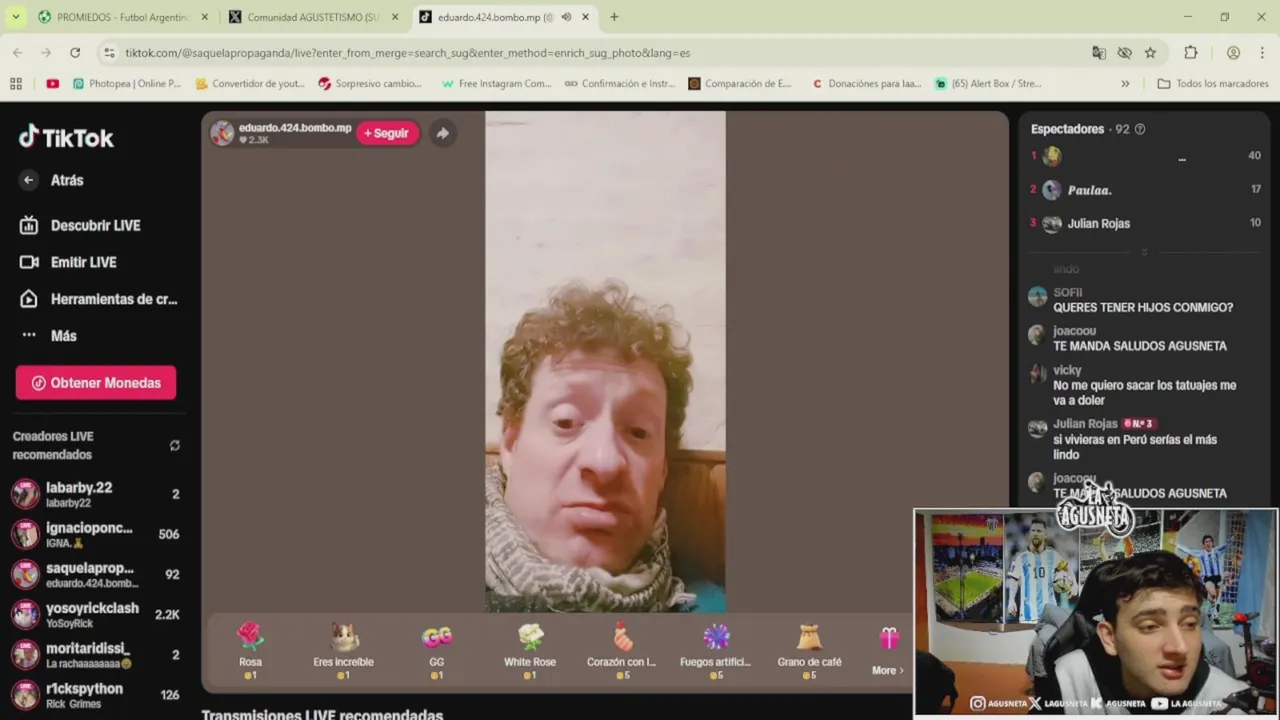Send a Rosa gift
The width and height of the screenshot is (1280, 720).
250,650
